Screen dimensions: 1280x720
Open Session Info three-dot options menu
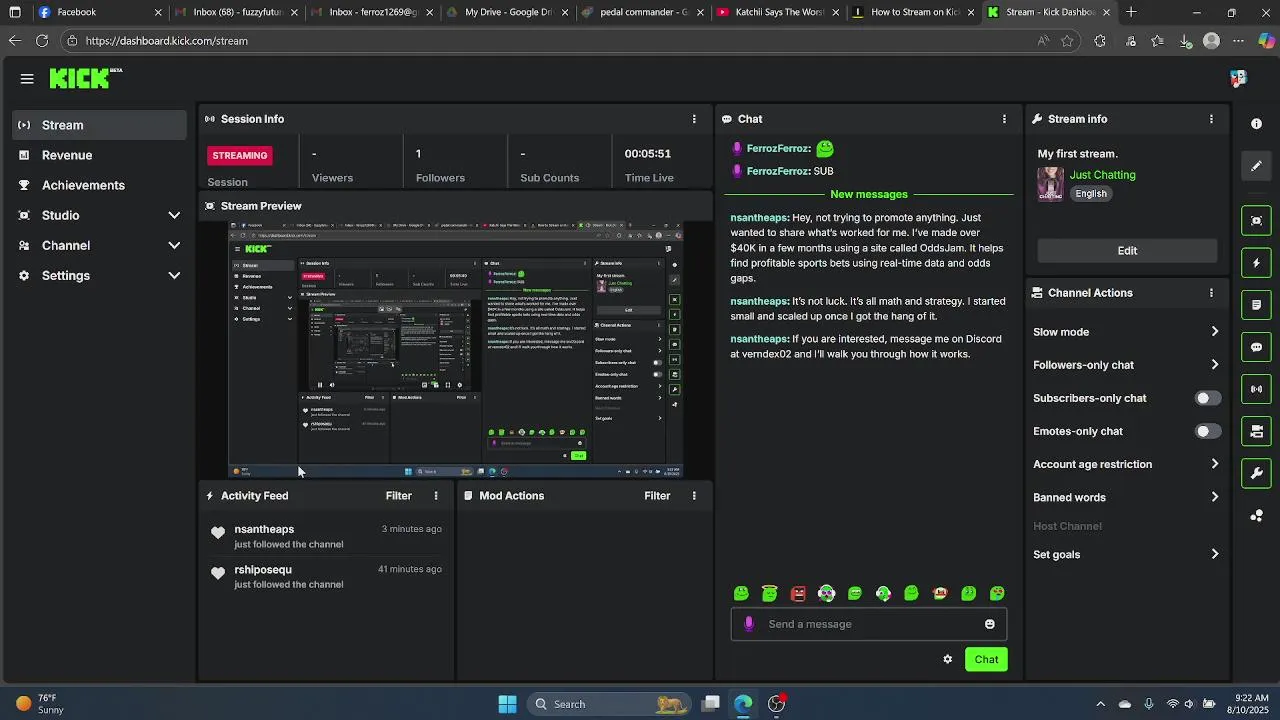point(694,119)
